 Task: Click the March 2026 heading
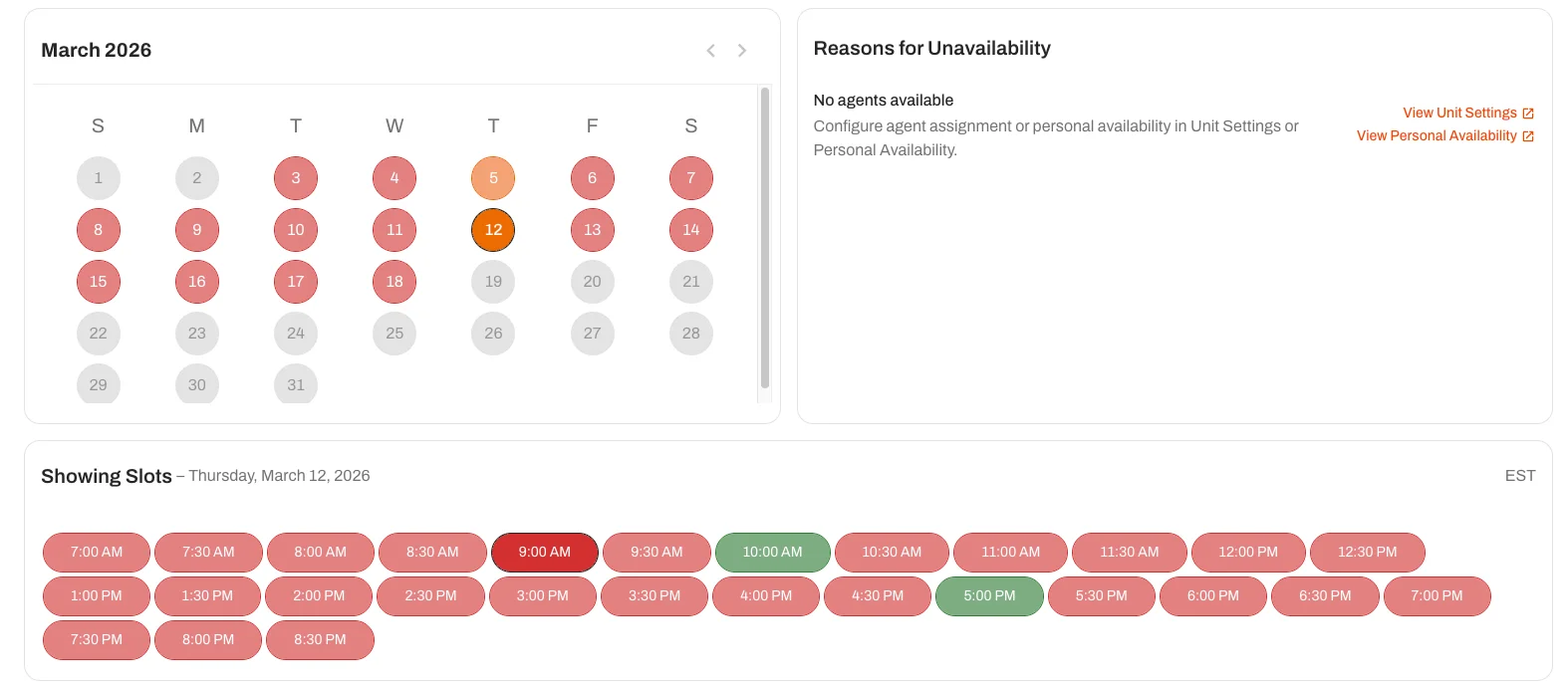(96, 50)
